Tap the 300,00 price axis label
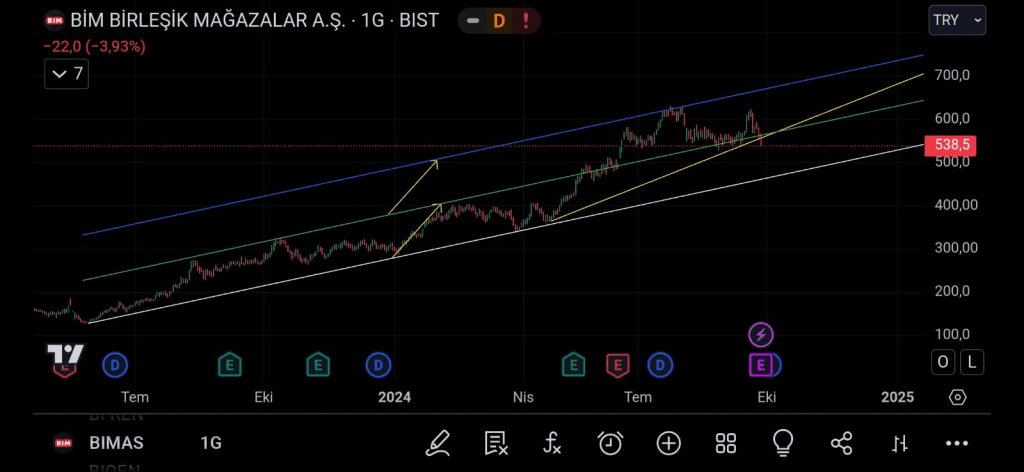1024x472 pixels. click(x=955, y=248)
